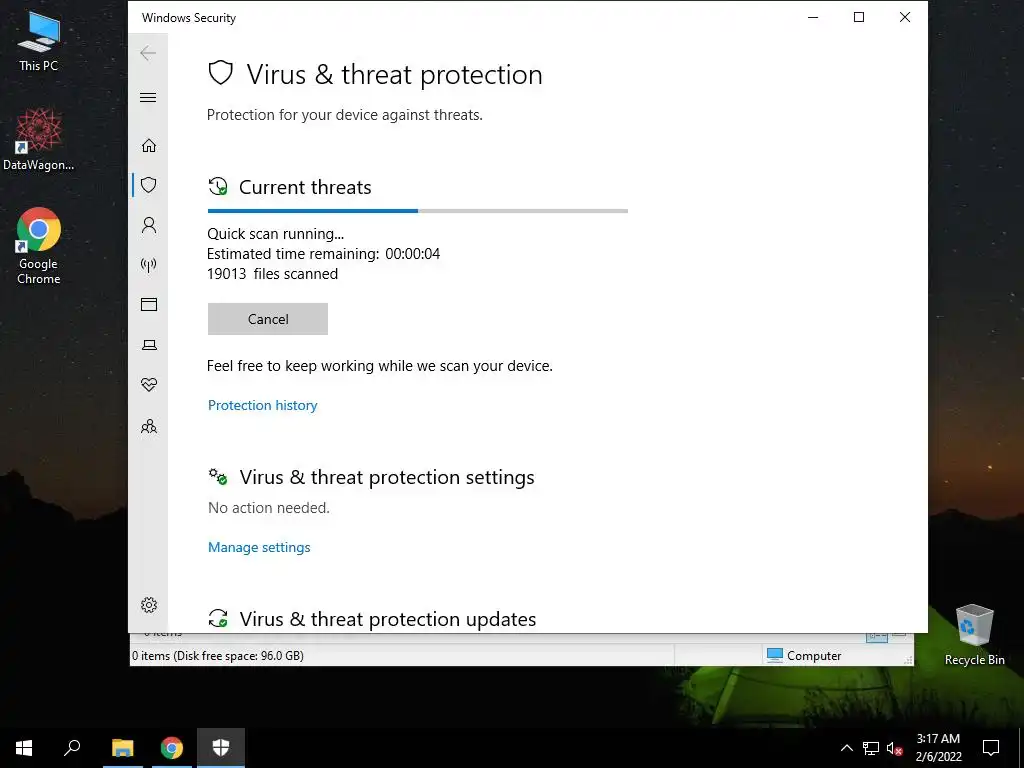Select the DataWagon desktop shortcut
Viewport: 1024px width, 768px height.
coord(39,140)
